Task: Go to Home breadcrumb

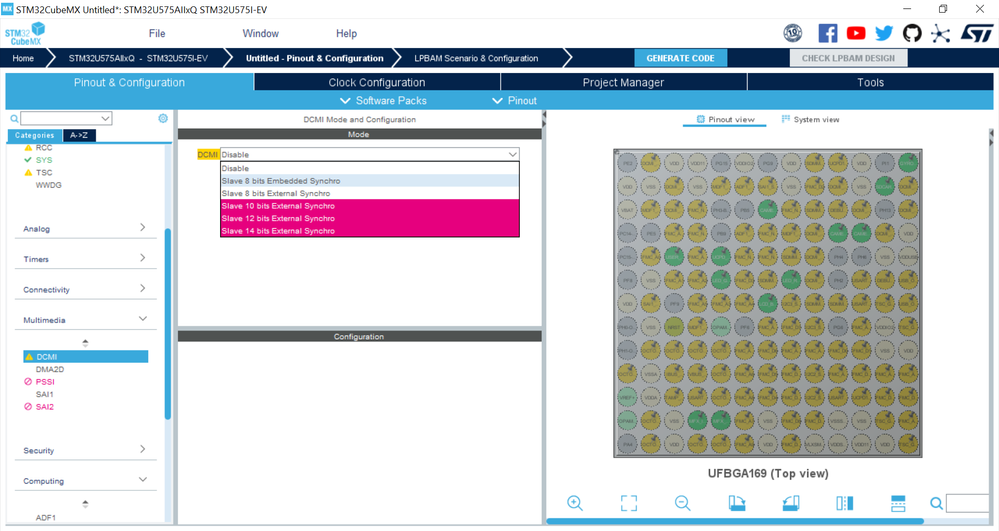Action: pyautogui.click(x=23, y=58)
